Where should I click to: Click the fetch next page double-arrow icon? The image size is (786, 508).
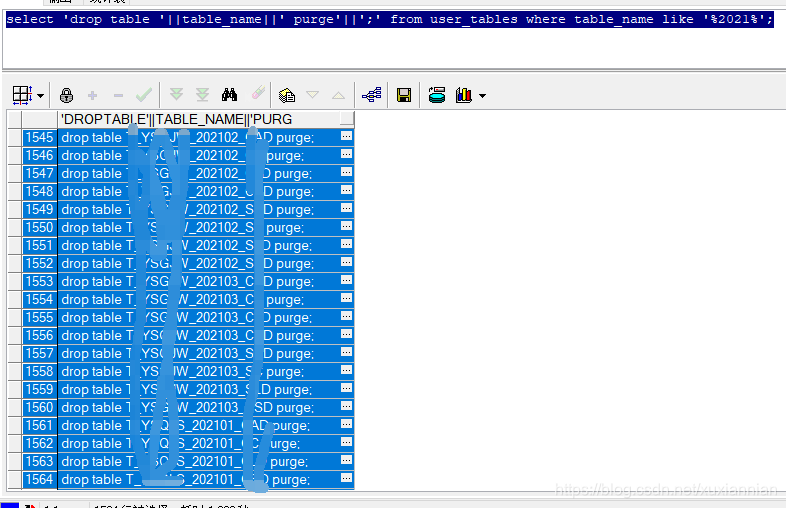coord(176,94)
